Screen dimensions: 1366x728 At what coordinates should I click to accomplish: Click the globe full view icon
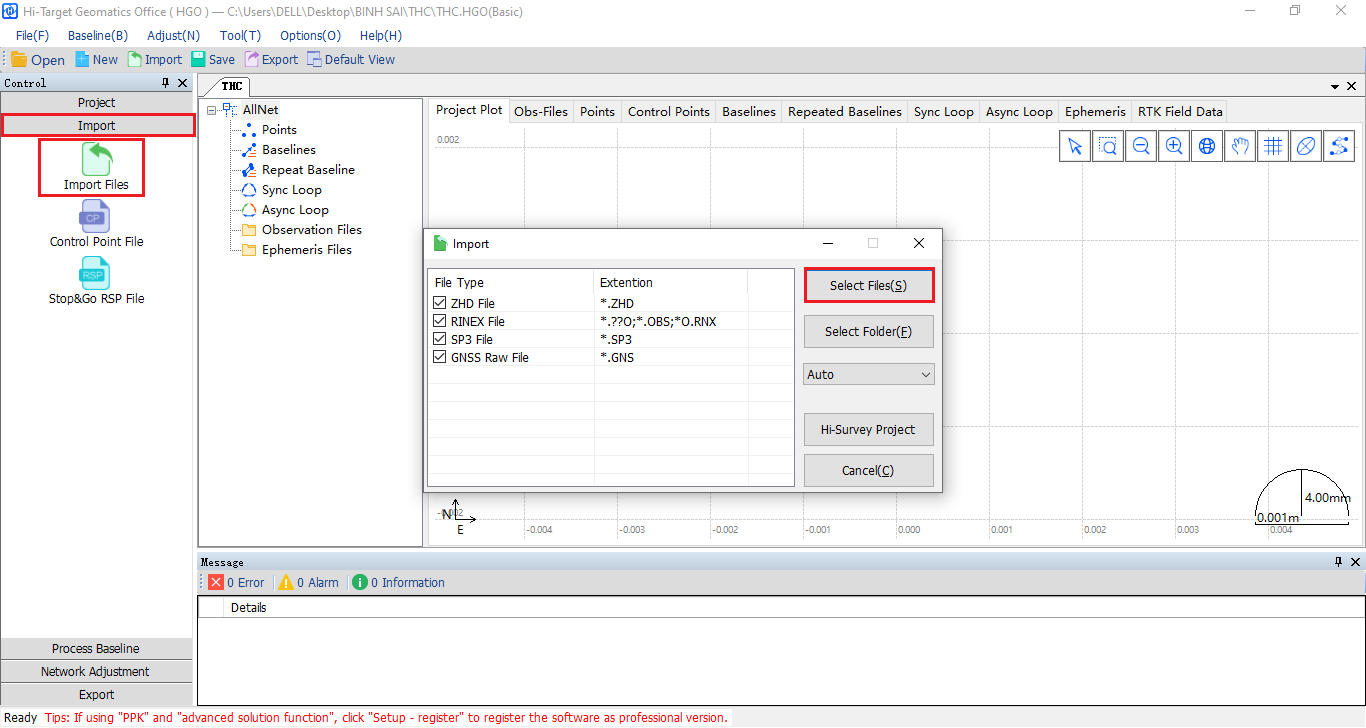click(1207, 146)
